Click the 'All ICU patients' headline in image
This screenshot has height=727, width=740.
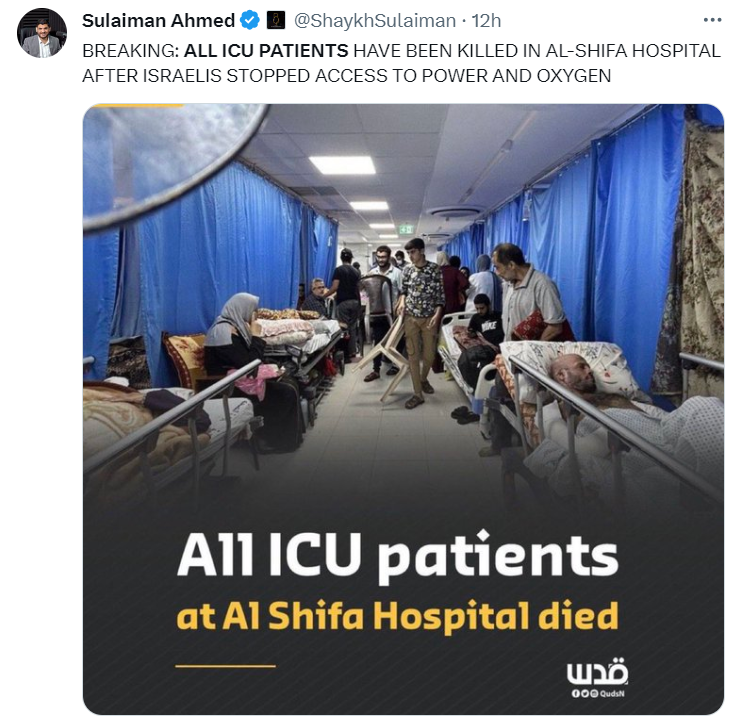398,556
